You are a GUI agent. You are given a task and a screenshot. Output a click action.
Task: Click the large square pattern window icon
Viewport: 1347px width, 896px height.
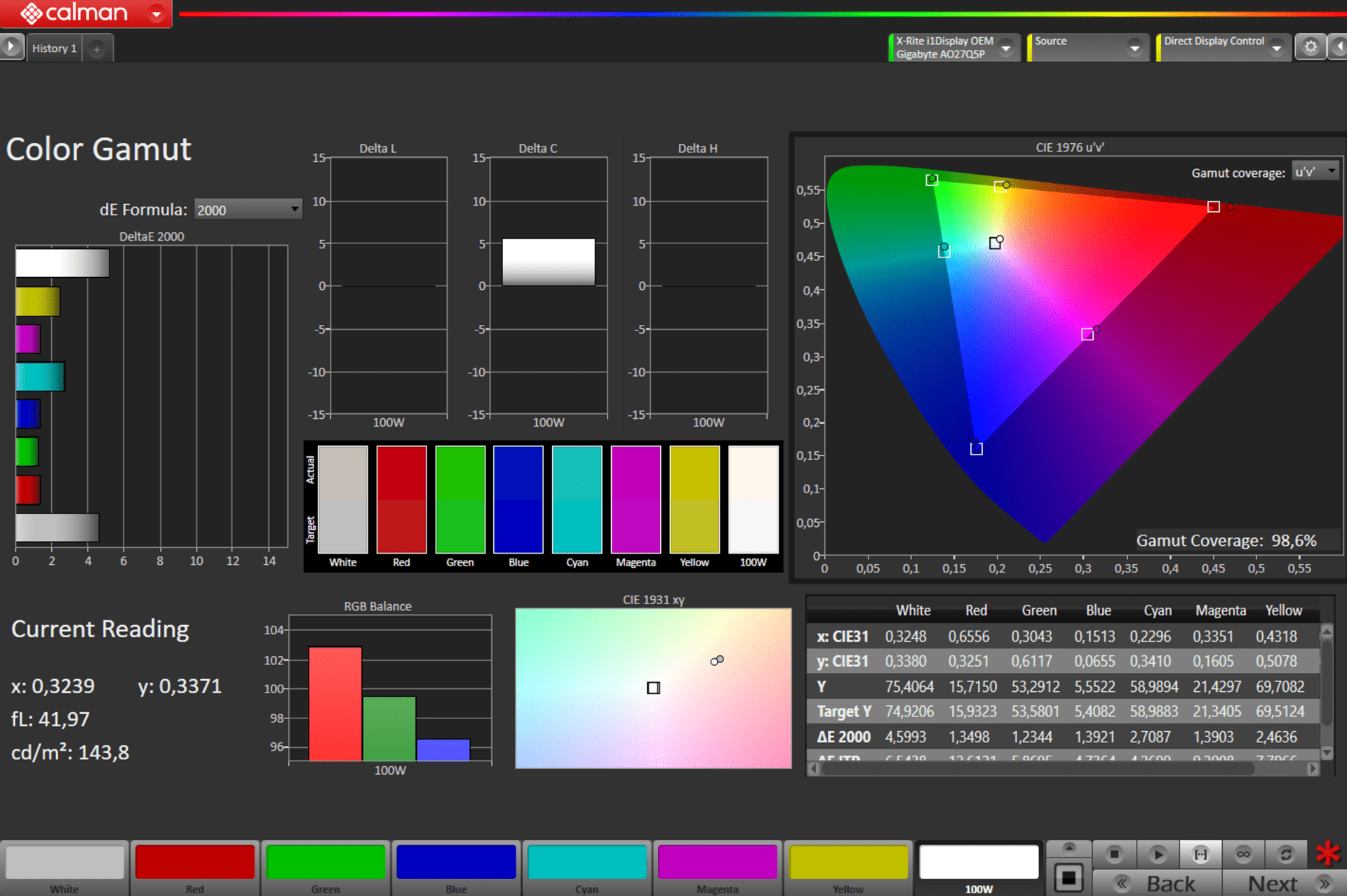tap(1068, 878)
